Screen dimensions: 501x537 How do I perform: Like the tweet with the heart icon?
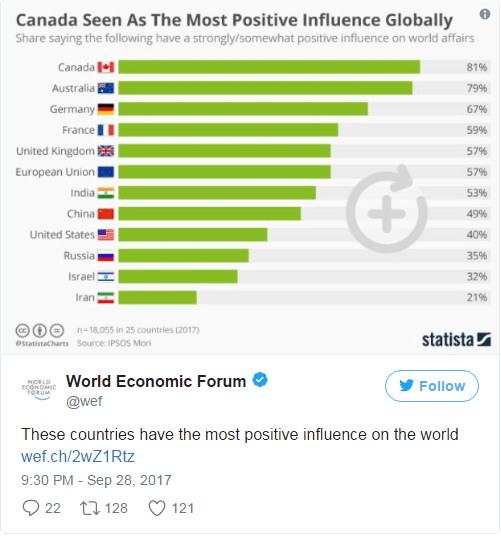click(157, 508)
